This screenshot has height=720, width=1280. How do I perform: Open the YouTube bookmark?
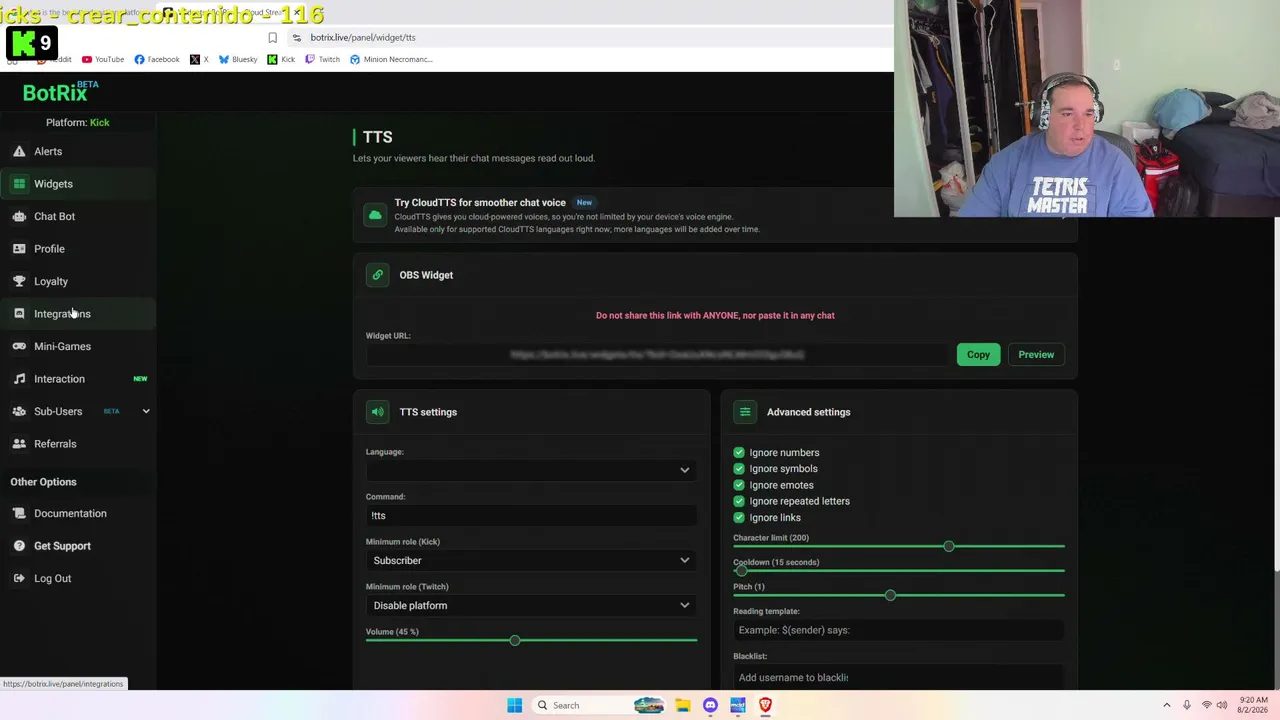point(103,59)
